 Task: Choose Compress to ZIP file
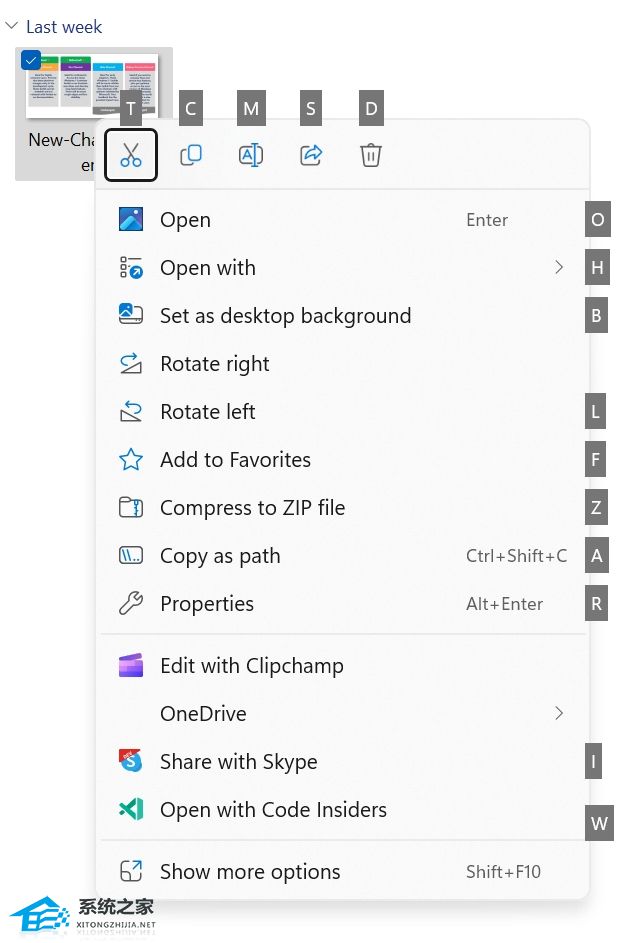[252, 508]
